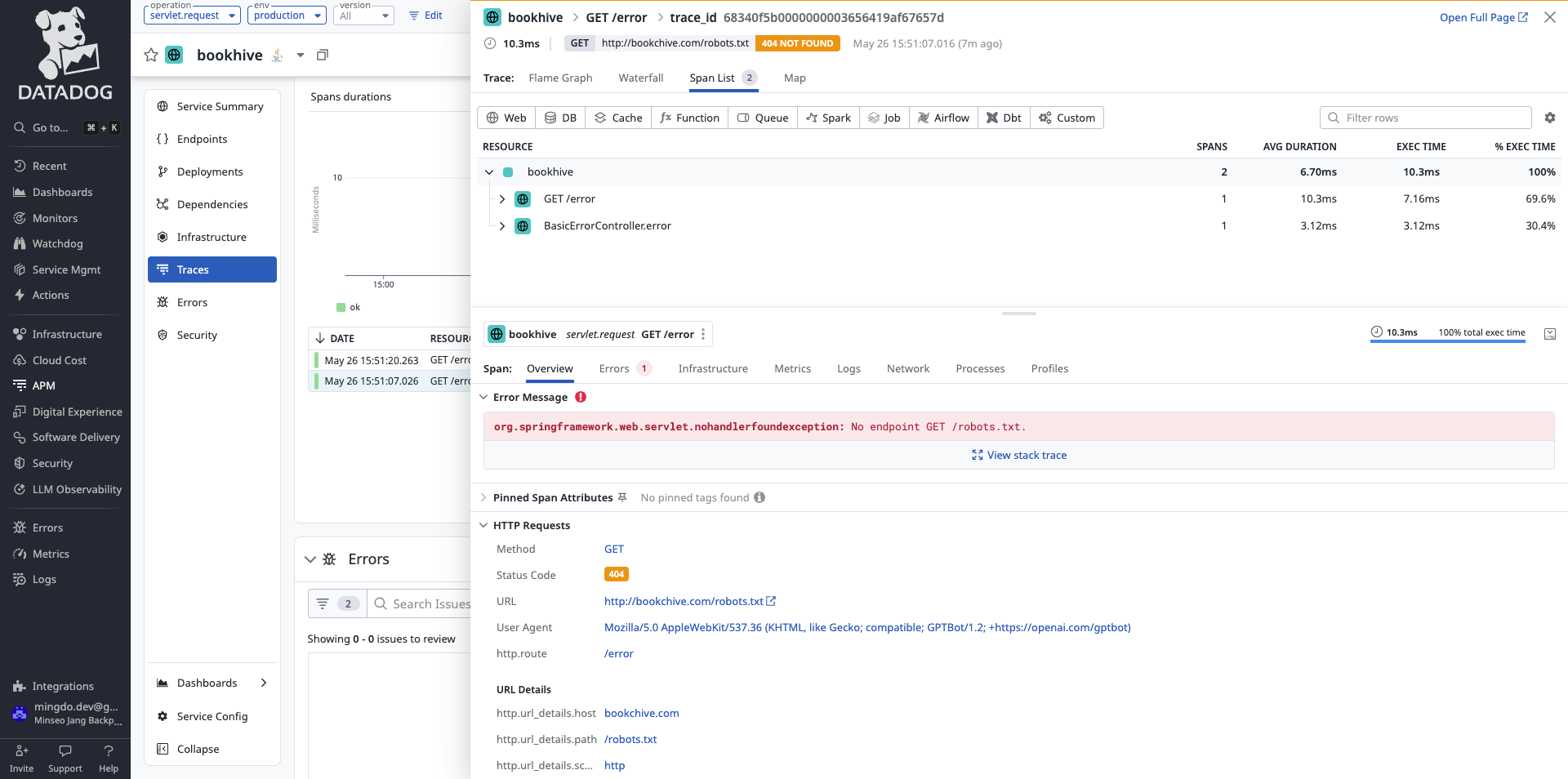This screenshot has width=1568, height=779.
Task: Copy the bookhive service name icon
Action: tap(323, 55)
